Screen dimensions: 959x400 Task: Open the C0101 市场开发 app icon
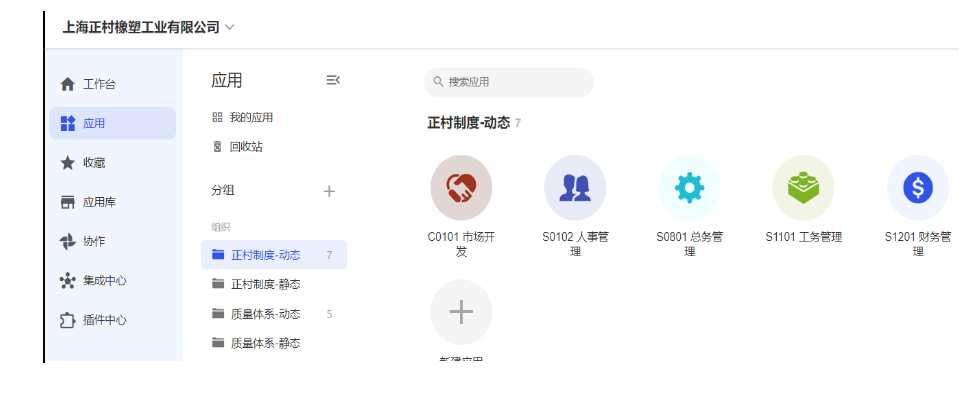[461, 187]
